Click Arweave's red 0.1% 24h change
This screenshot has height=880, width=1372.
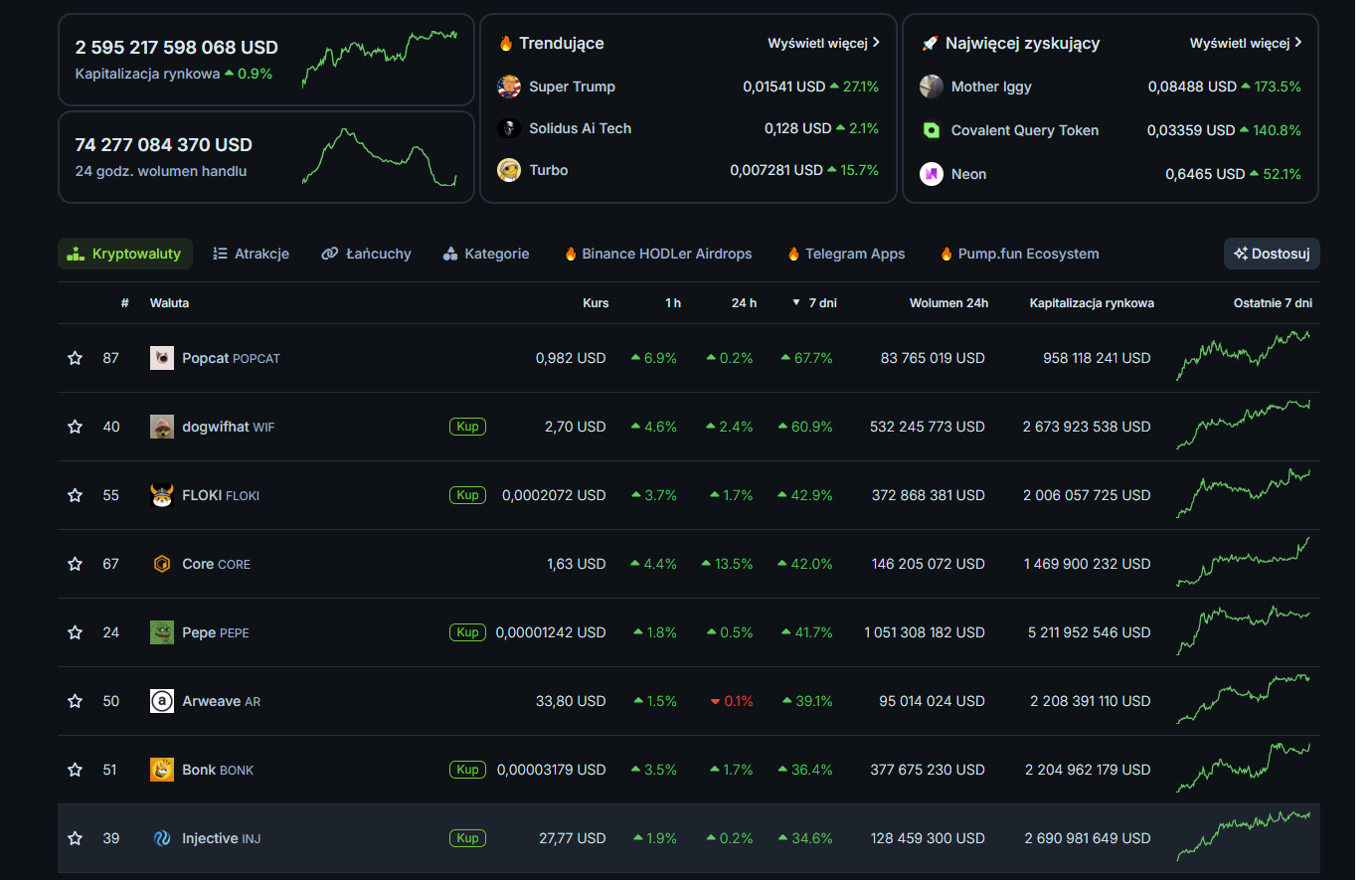click(x=732, y=701)
